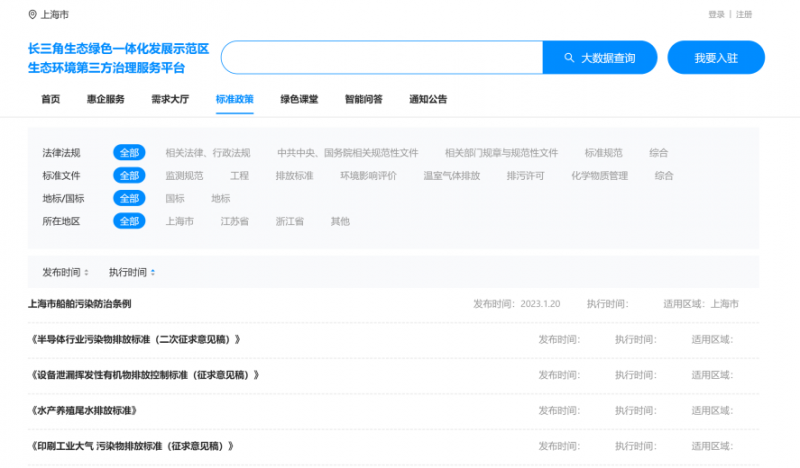Focus the search input field
Image resolution: width=800 pixels, height=468 pixels.
381,58
